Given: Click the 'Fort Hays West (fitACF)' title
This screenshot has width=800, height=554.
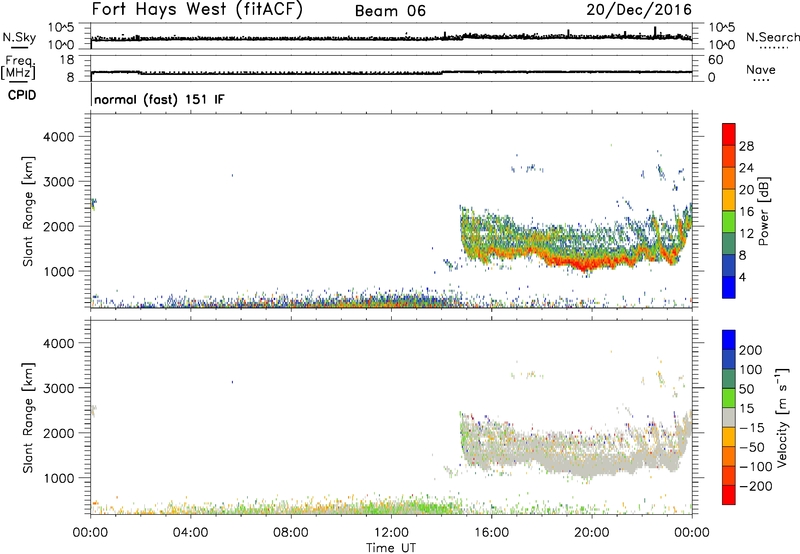Looking at the screenshot, I should [196, 9].
